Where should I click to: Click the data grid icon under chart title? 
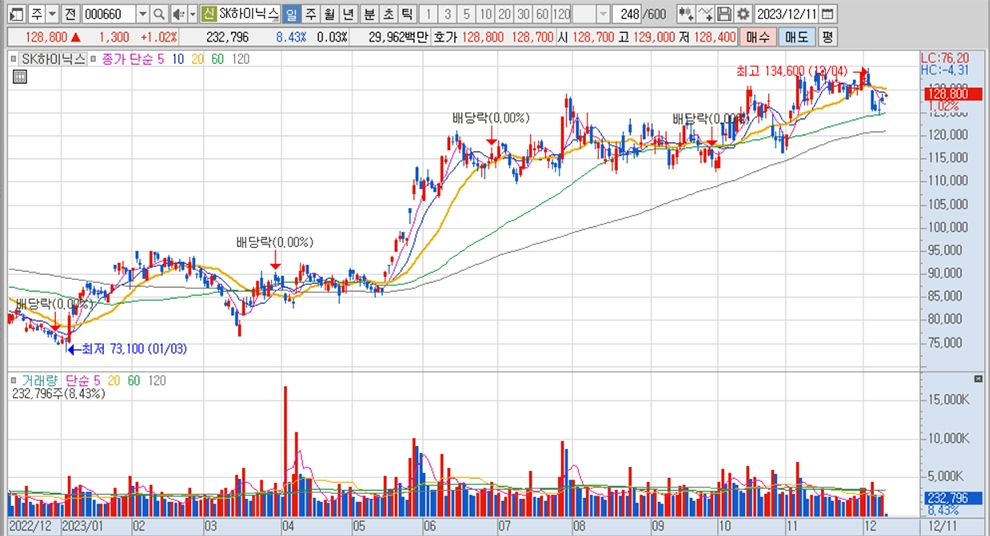point(20,77)
